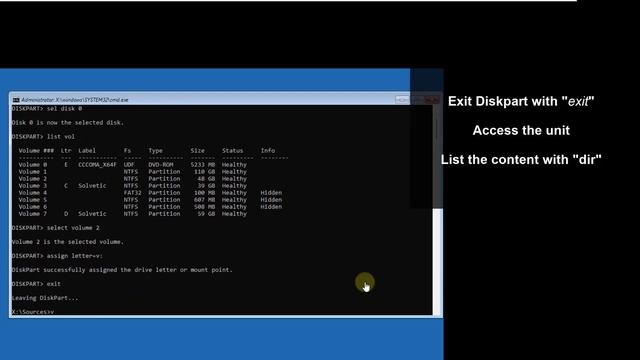Click the 'Status' column header

232,151
